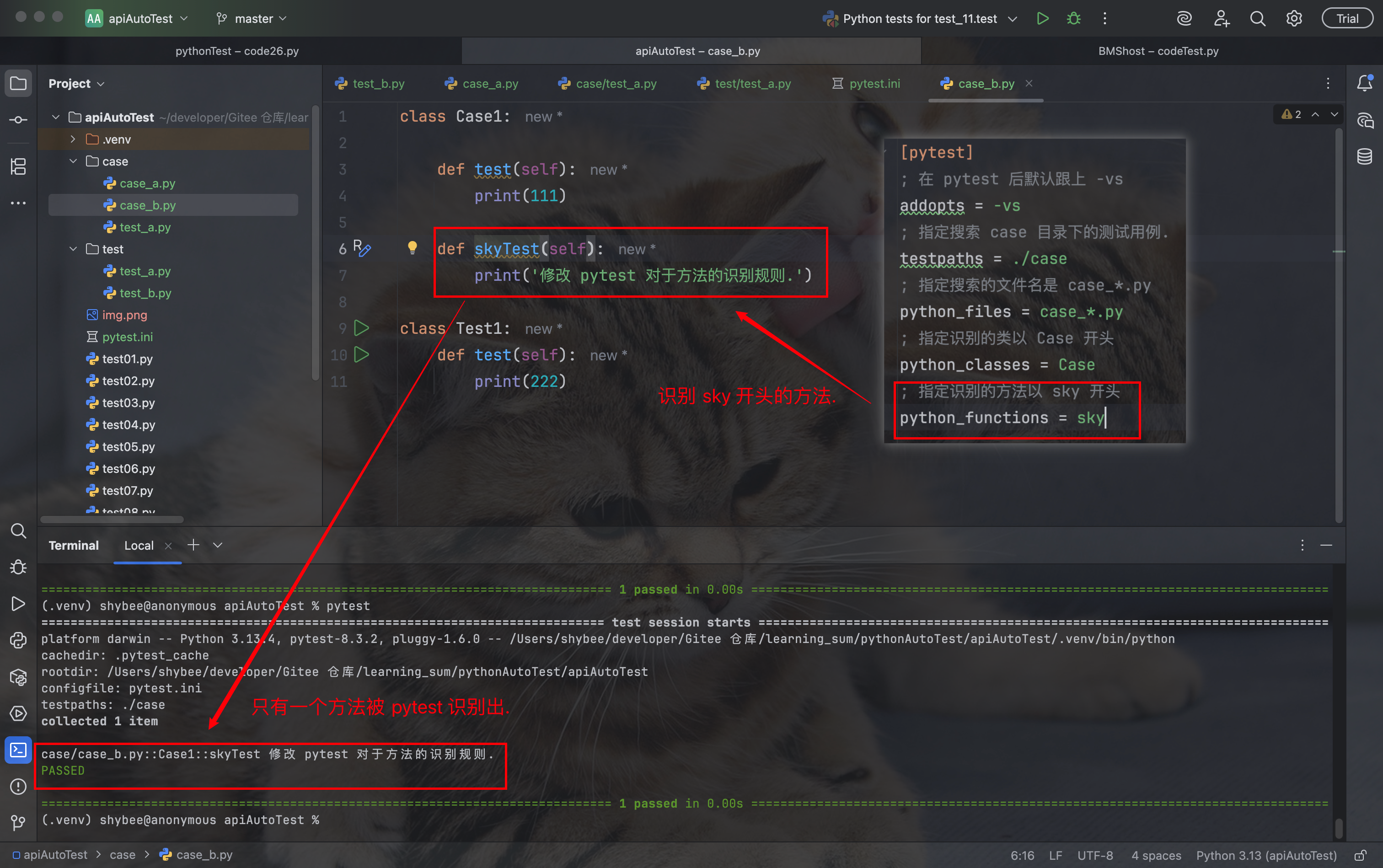This screenshot has width=1383, height=868.
Task: Click the Trial button
Action: click(x=1347, y=18)
